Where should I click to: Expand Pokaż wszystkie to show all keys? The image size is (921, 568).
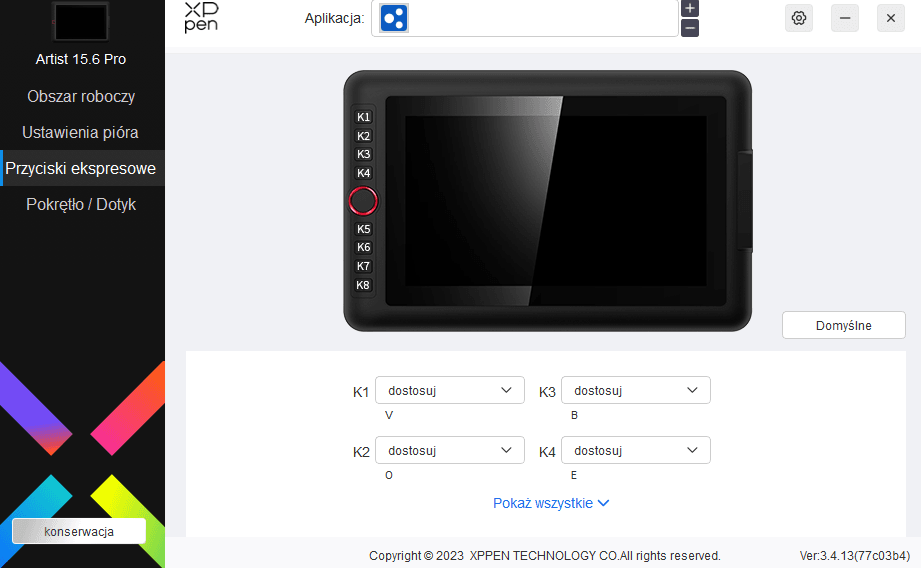coord(550,503)
